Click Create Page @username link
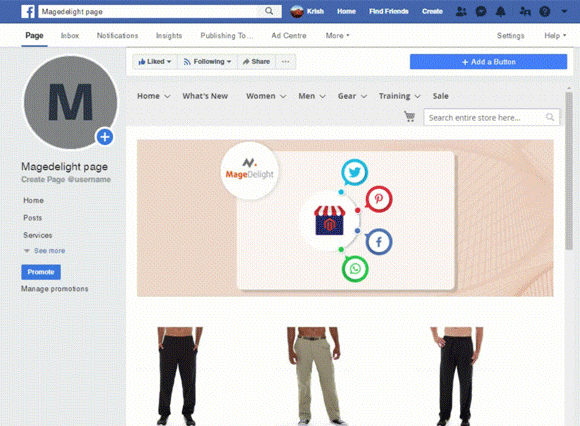Screen dimensions: 580x426 [66, 179]
